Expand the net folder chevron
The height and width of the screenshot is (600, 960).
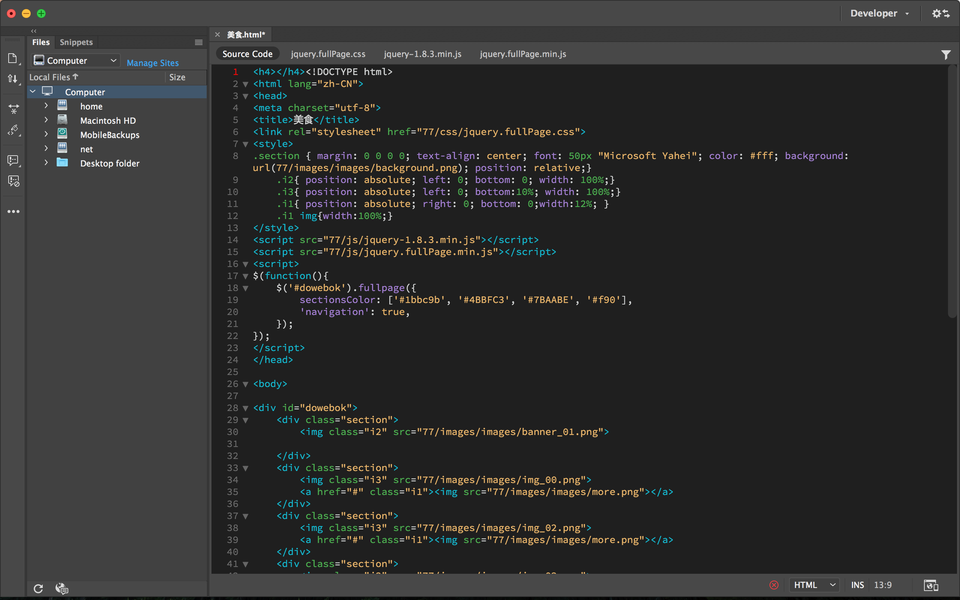(x=46, y=148)
